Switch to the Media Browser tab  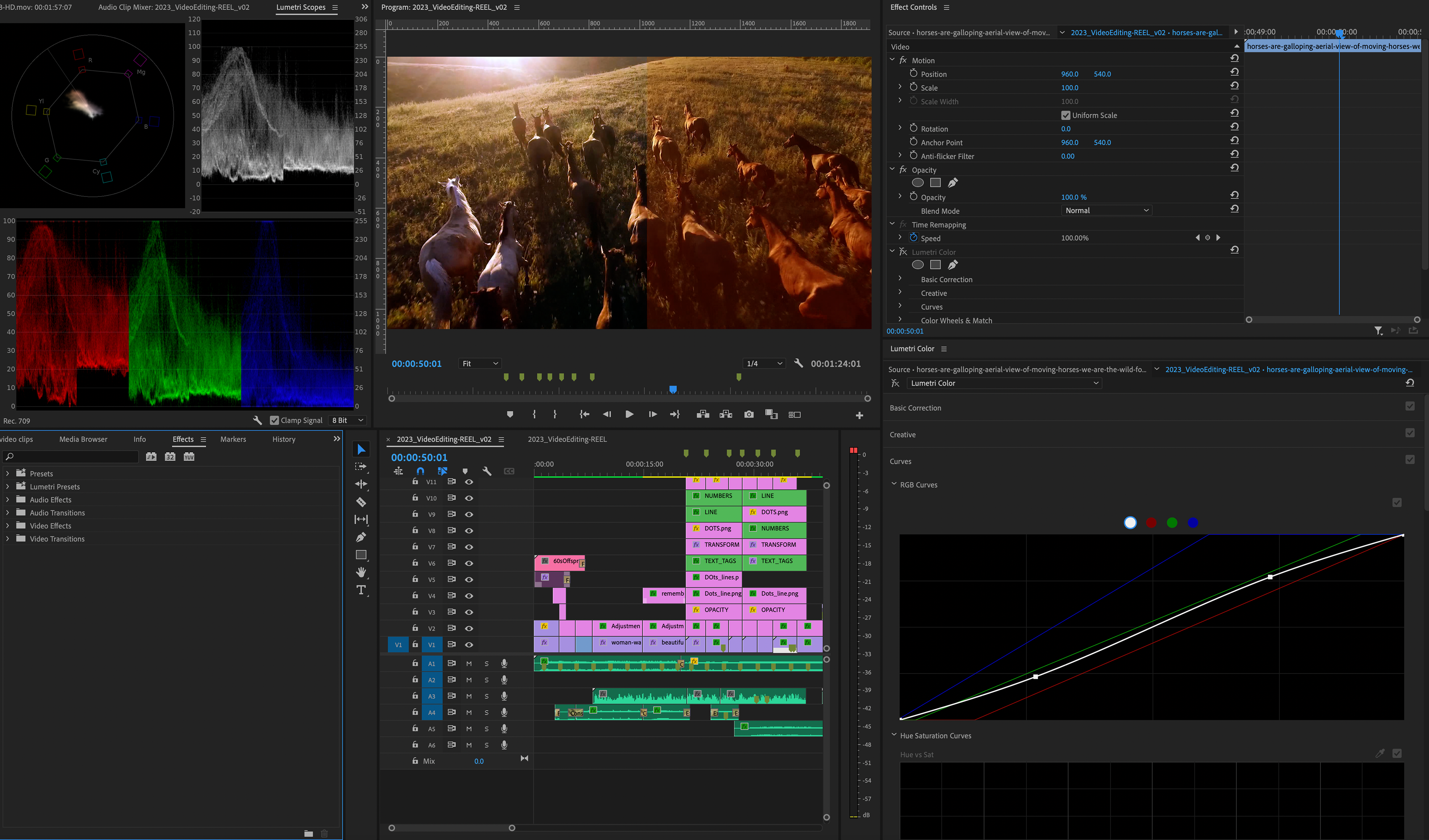tap(83, 439)
